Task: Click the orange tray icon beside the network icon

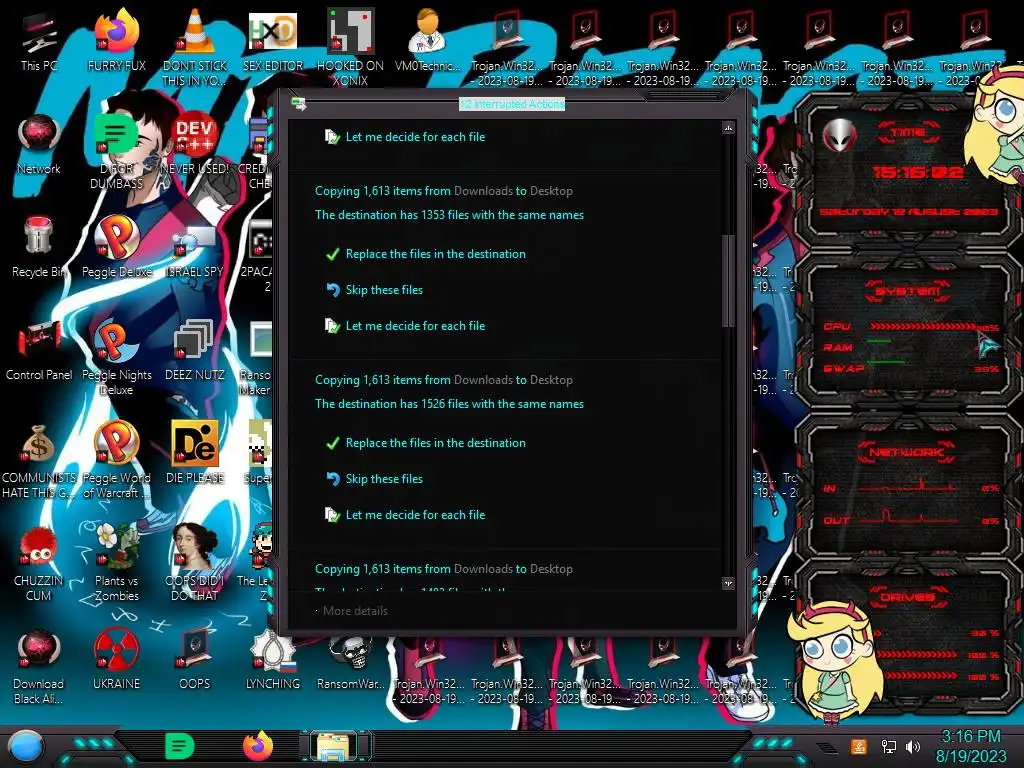Action: click(859, 746)
